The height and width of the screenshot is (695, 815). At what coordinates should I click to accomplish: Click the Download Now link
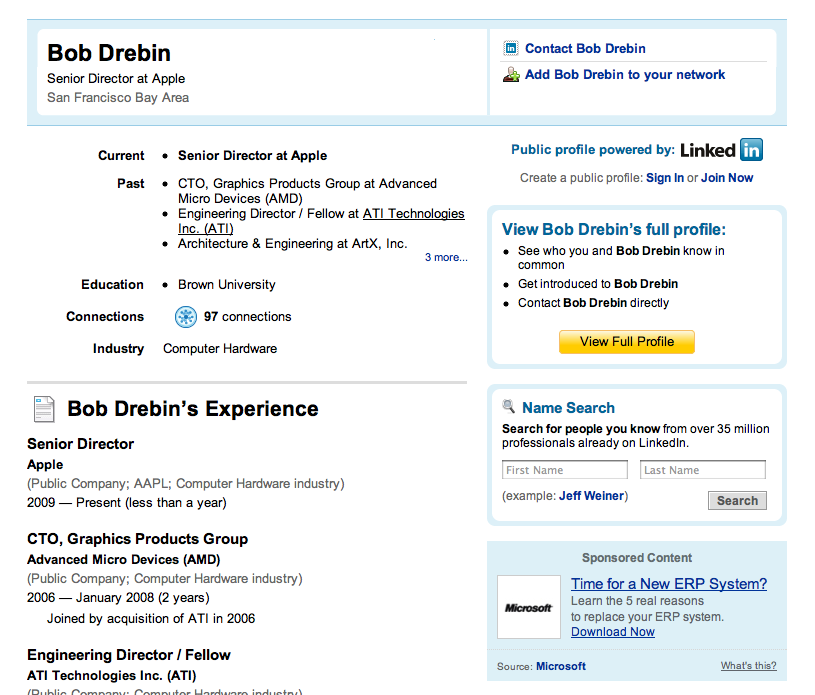(x=613, y=632)
